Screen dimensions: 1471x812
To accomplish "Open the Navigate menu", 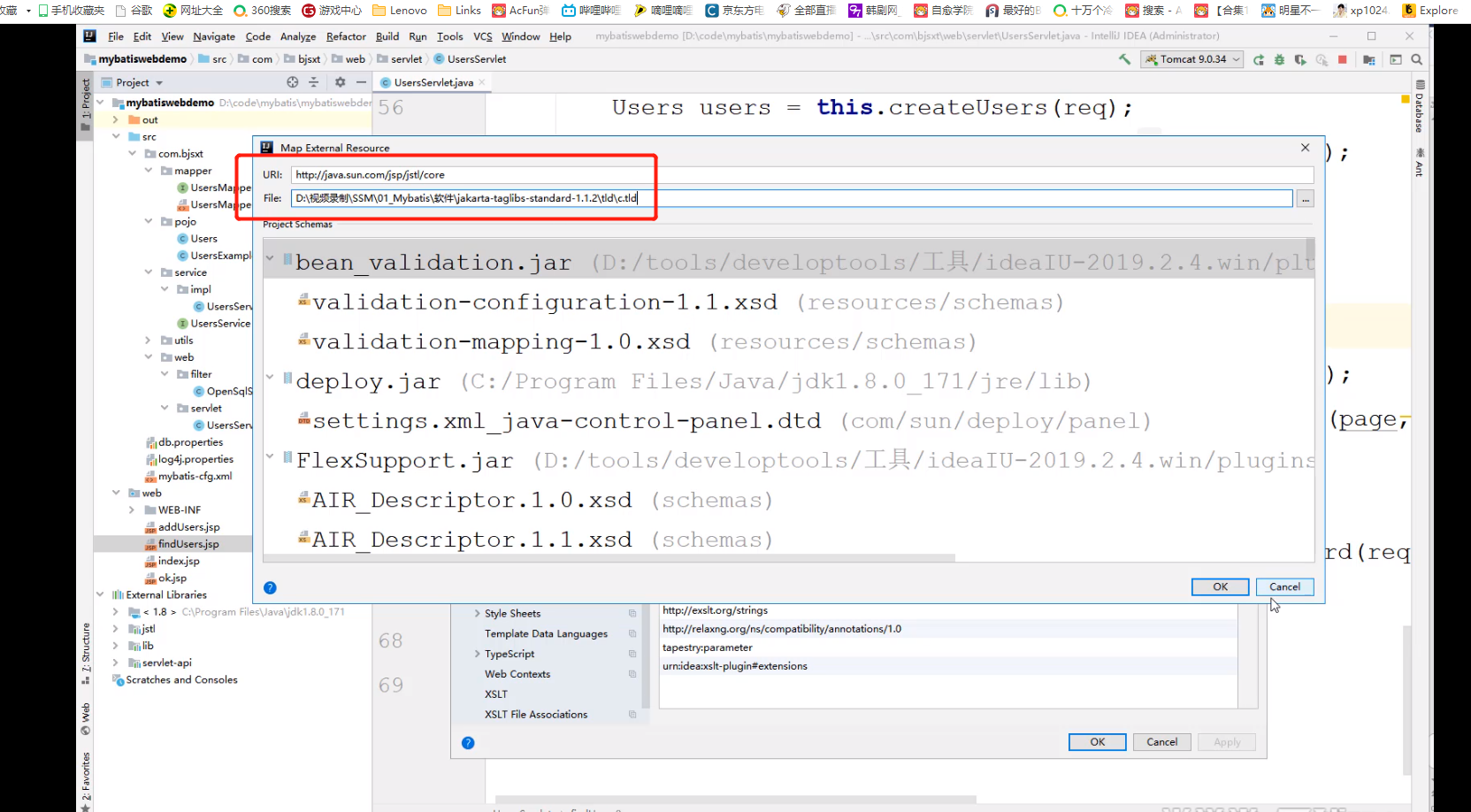I will [214, 36].
